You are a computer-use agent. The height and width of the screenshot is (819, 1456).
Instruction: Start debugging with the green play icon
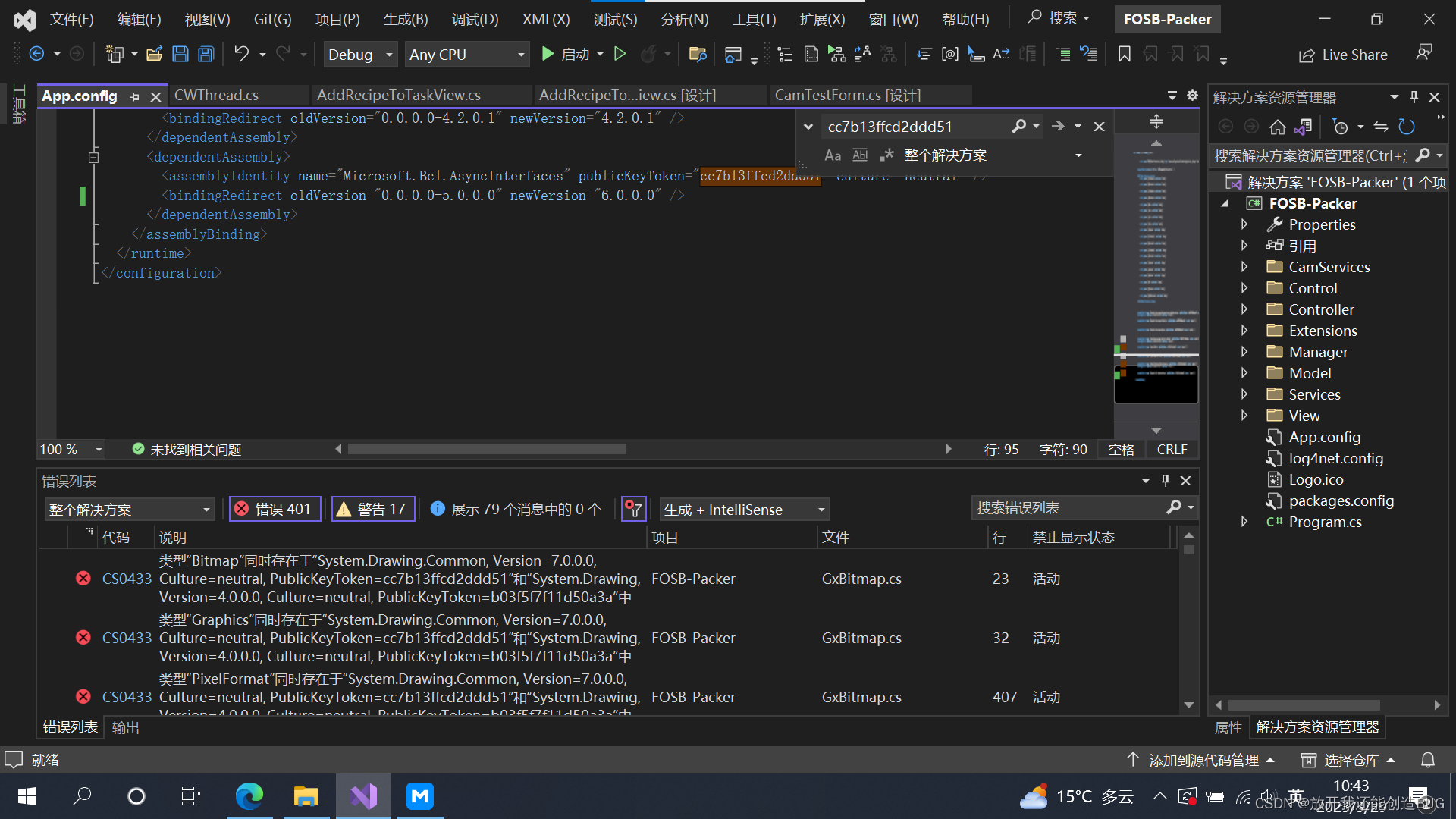click(x=548, y=54)
